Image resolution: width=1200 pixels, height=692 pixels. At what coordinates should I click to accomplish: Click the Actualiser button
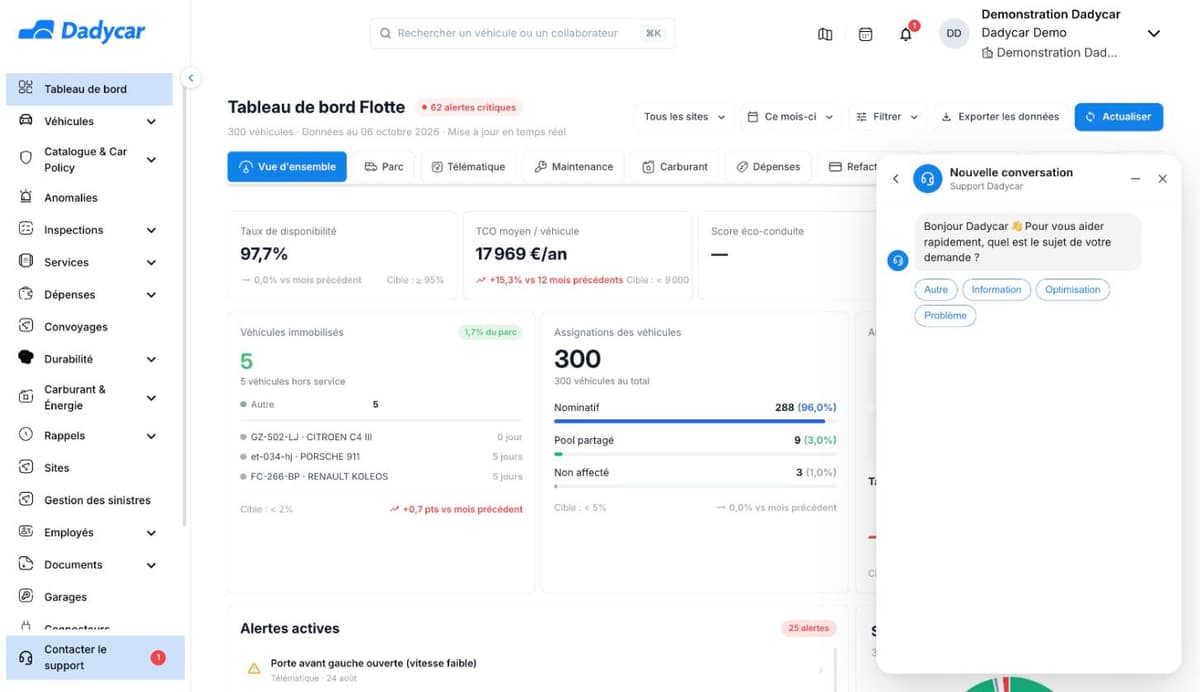pos(1119,117)
